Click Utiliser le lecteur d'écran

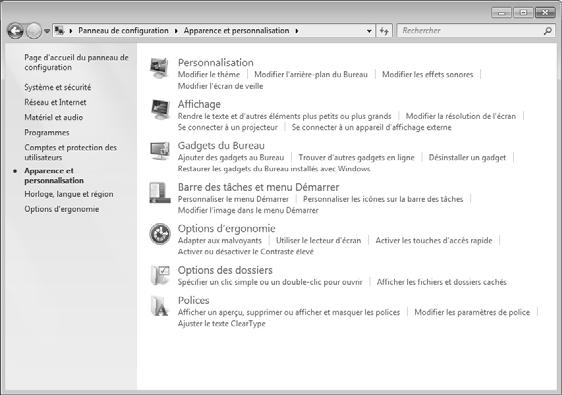(x=318, y=241)
